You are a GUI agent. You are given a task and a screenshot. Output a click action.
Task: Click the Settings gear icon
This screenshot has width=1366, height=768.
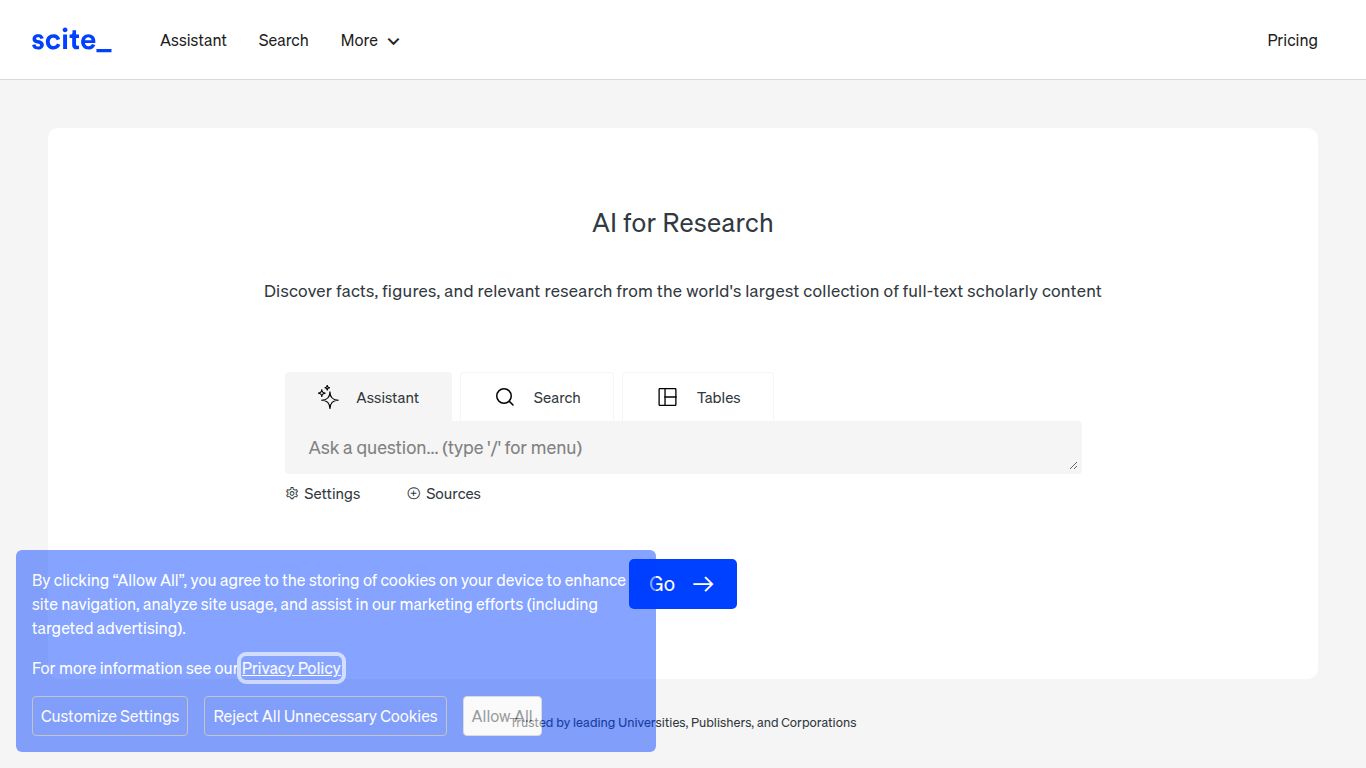(x=292, y=494)
